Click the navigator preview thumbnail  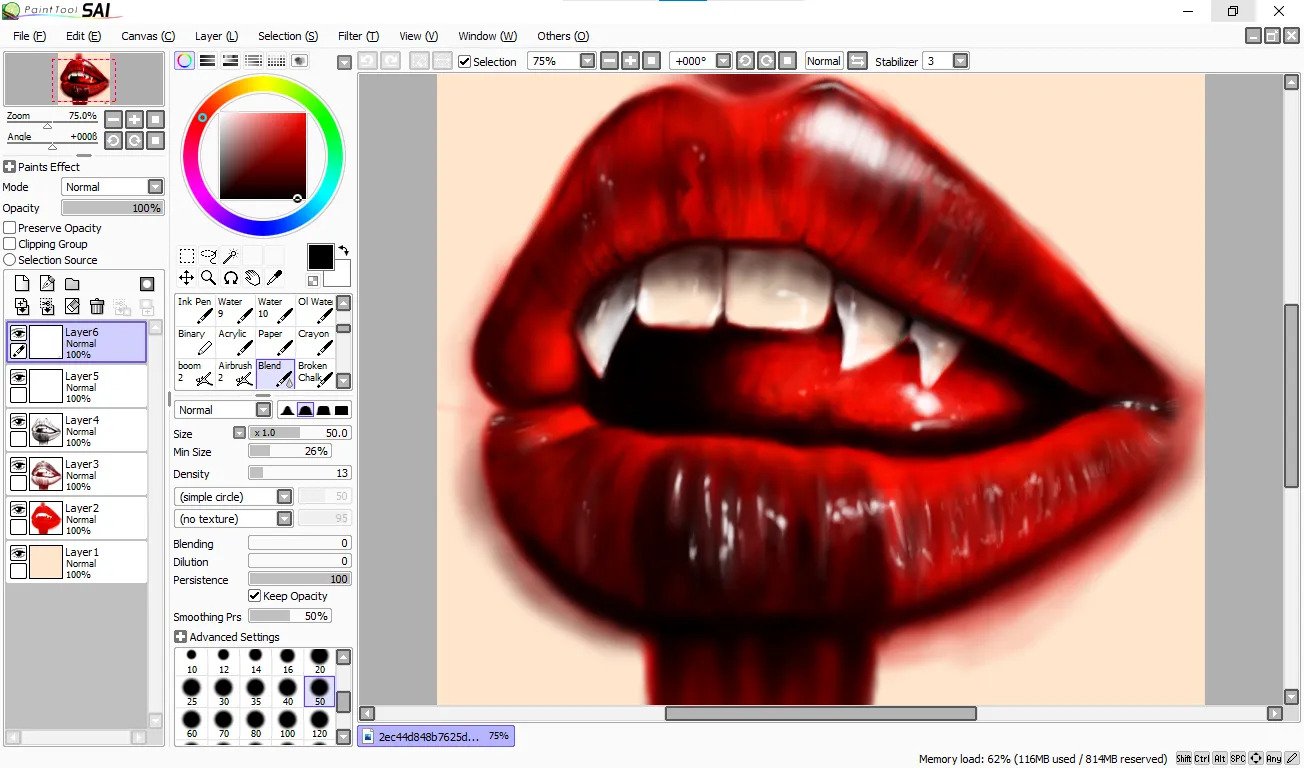[84, 79]
